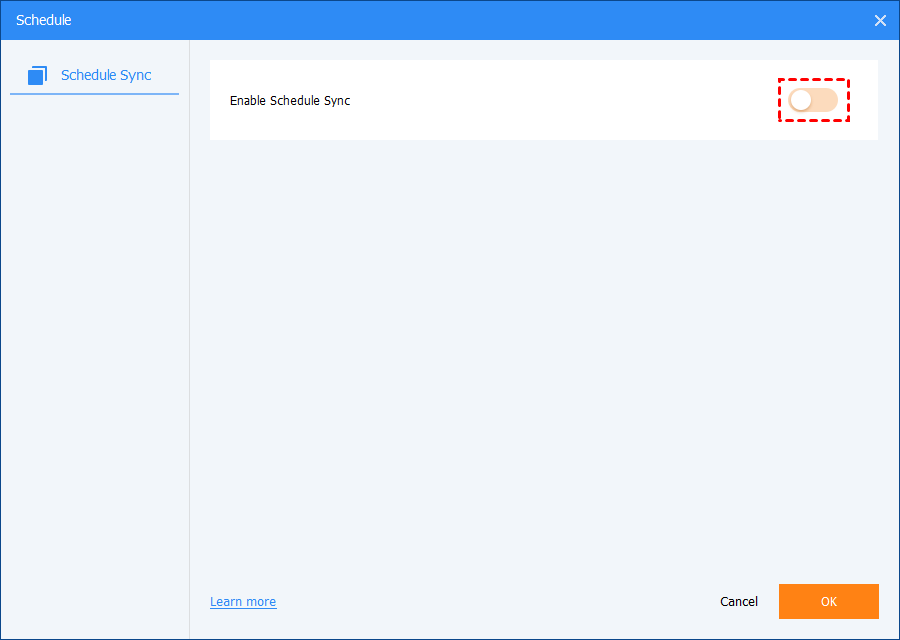Click the white Enable Schedule Sync row background
The height and width of the screenshot is (640, 900).
550,100
